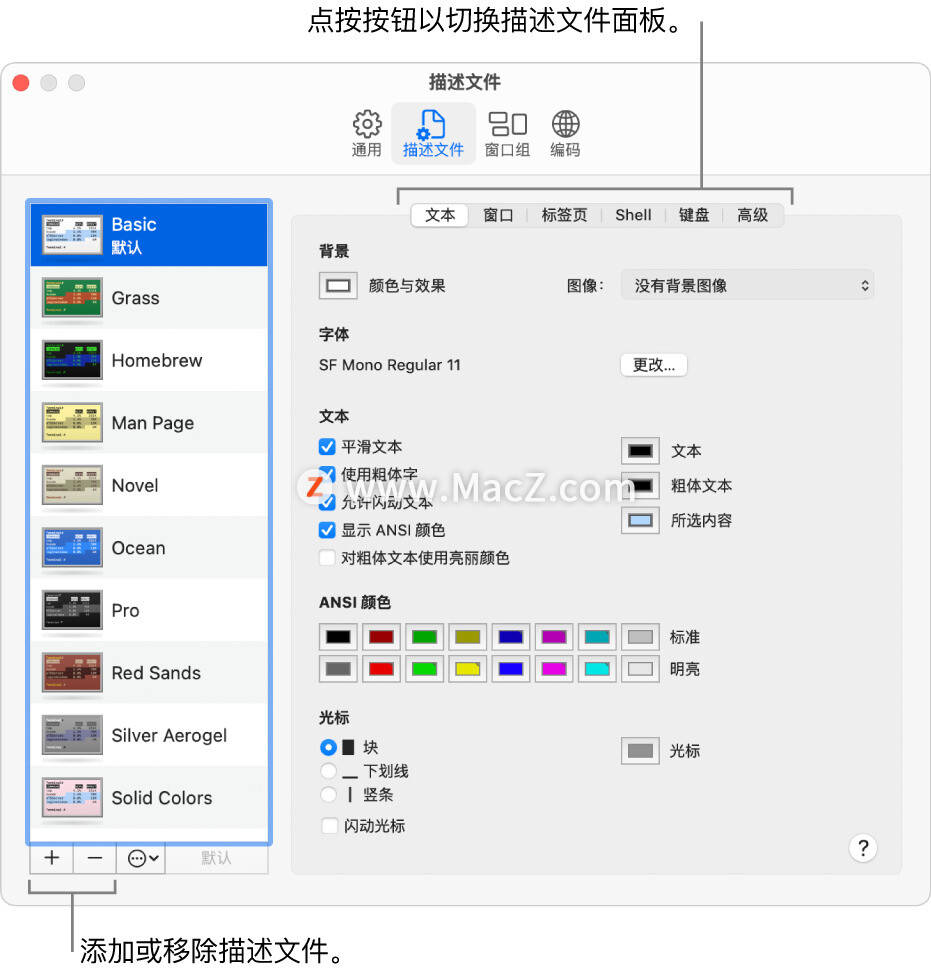Switch to the 键盘 tab
Image resolution: width=931 pixels, height=974 pixels.
(x=694, y=216)
